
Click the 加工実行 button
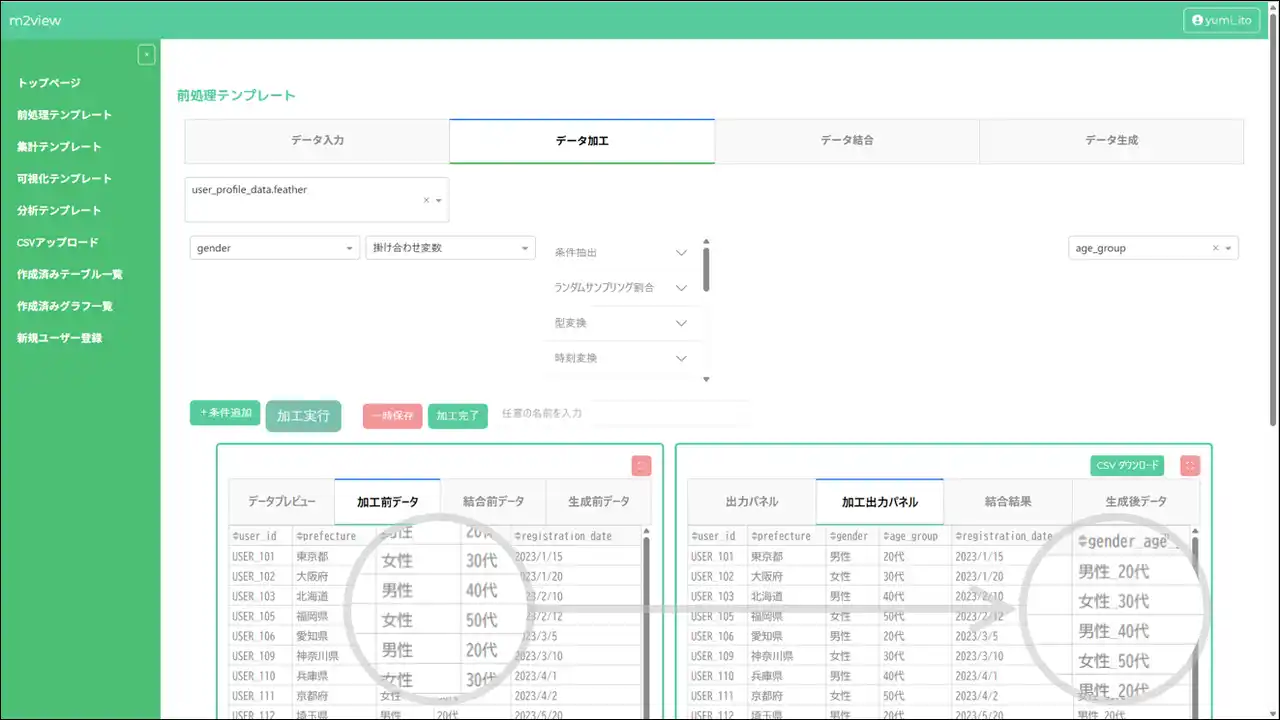tap(303, 416)
